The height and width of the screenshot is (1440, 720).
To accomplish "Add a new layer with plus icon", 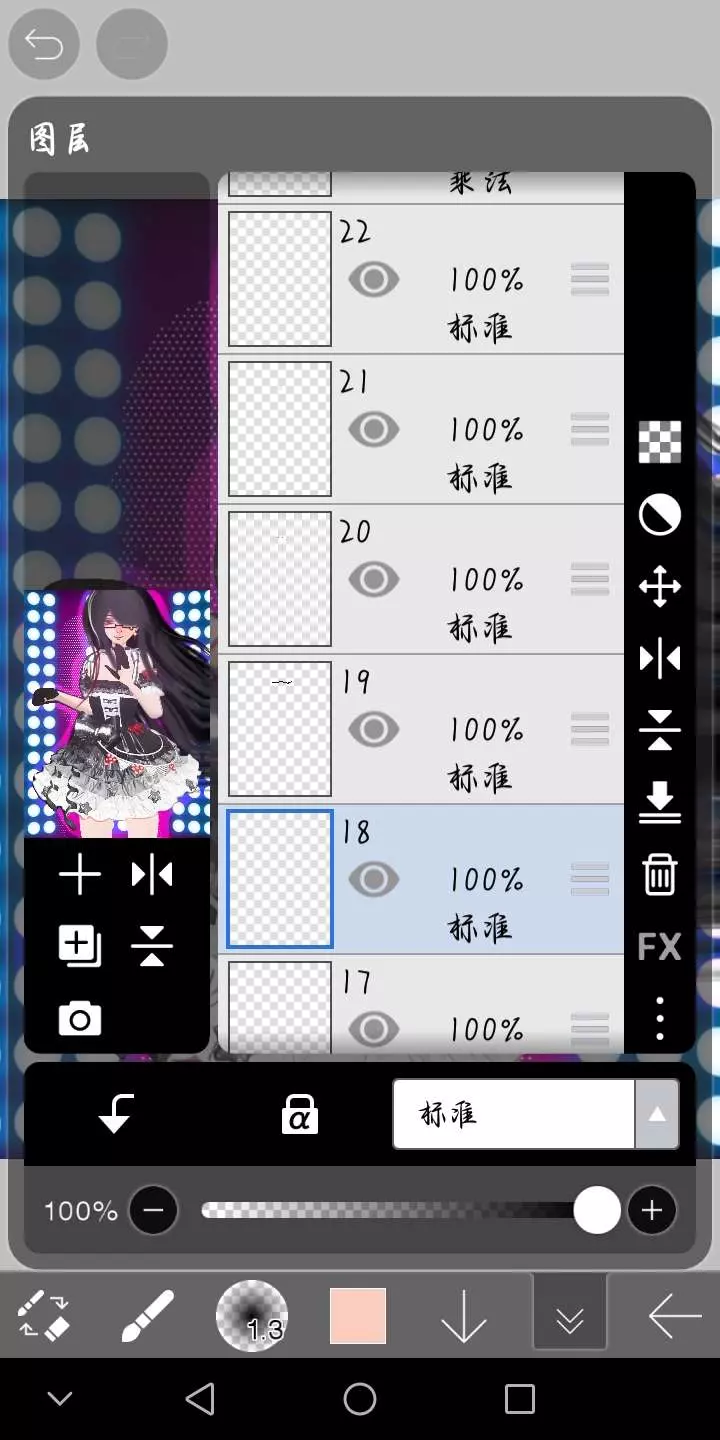I will [80, 876].
